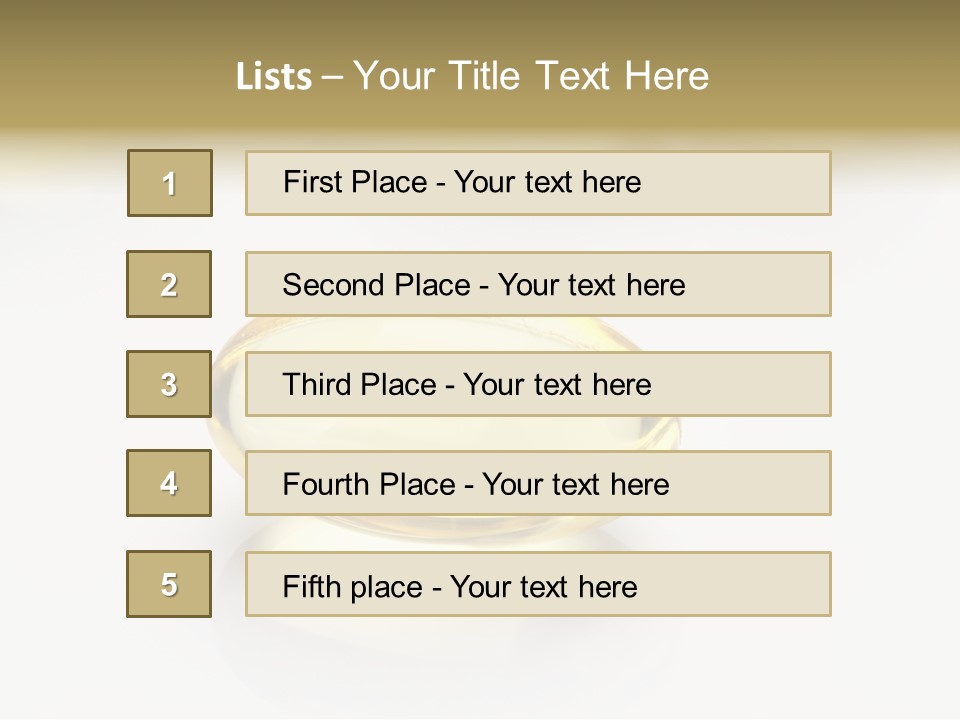Screen dimensions: 960x720
Task: Select the Third Place text bar
Action: pos(538,384)
